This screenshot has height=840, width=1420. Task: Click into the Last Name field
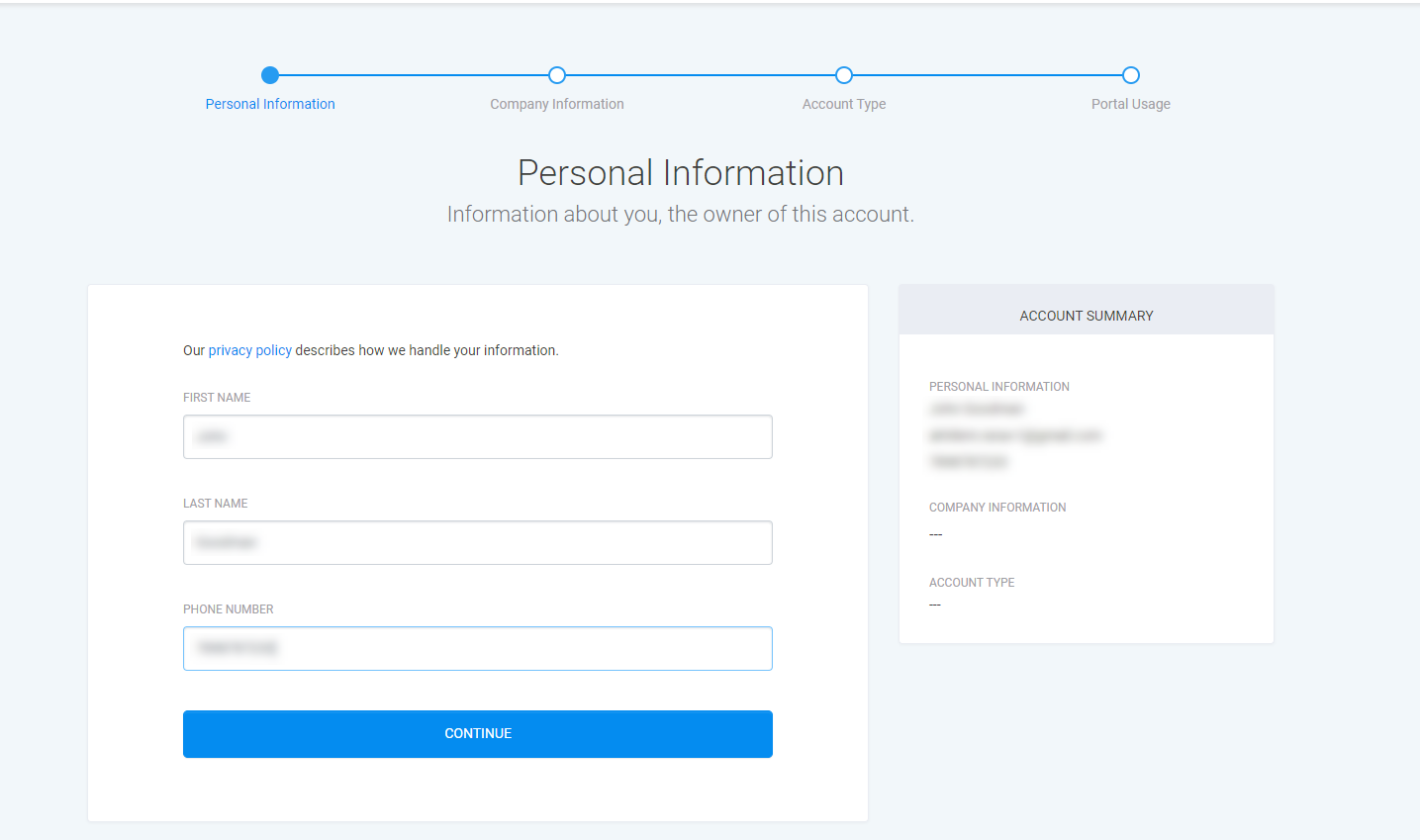coord(477,542)
